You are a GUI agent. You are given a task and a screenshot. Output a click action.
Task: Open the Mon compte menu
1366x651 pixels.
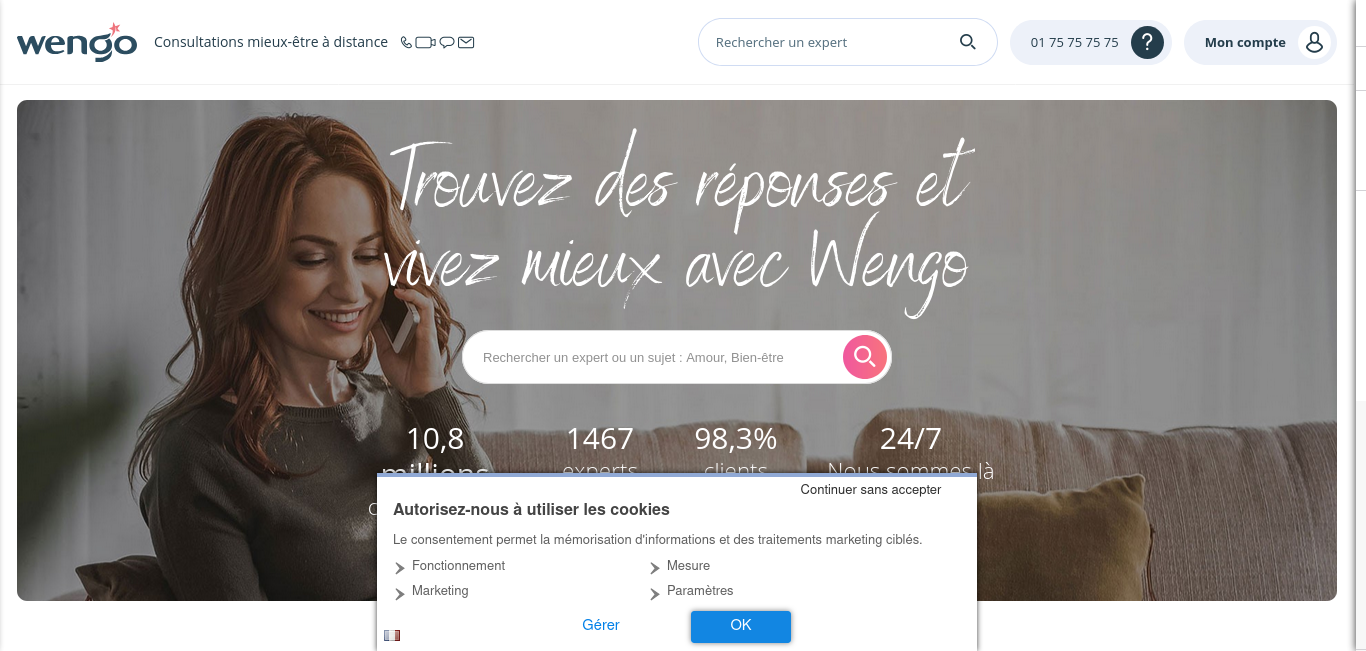(x=1260, y=42)
